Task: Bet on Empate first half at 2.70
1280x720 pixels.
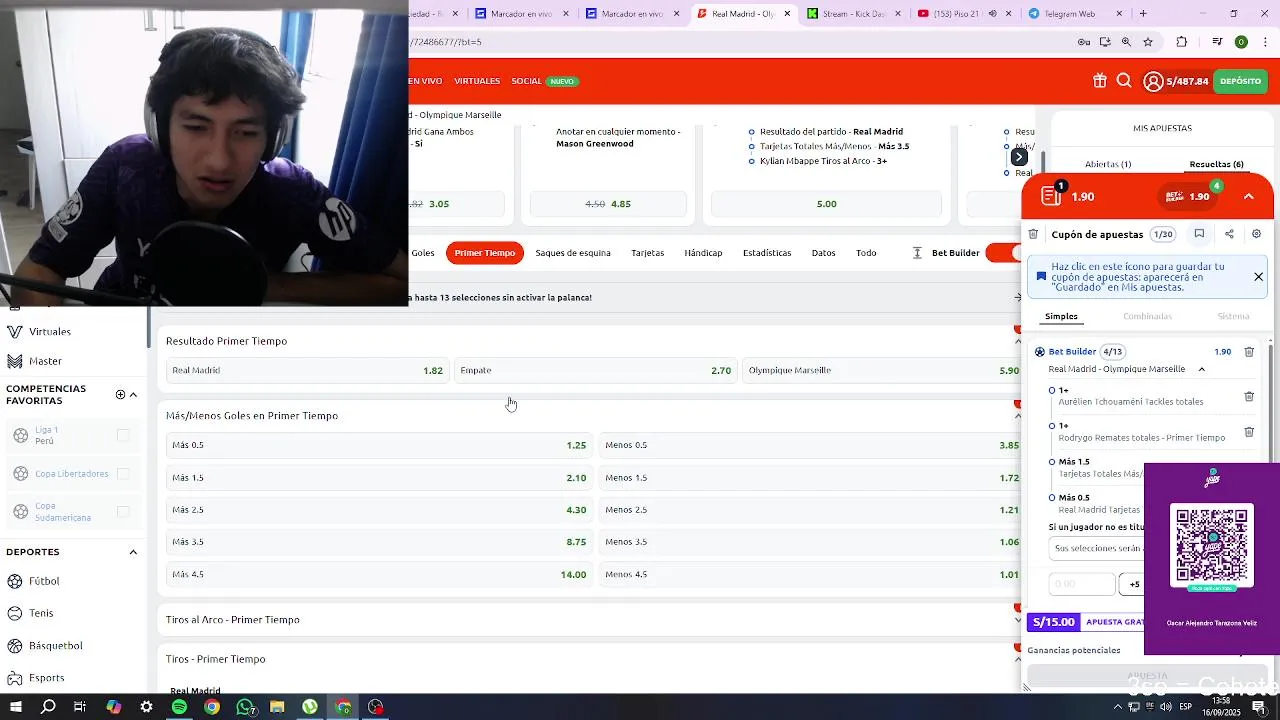Action: tap(596, 370)
